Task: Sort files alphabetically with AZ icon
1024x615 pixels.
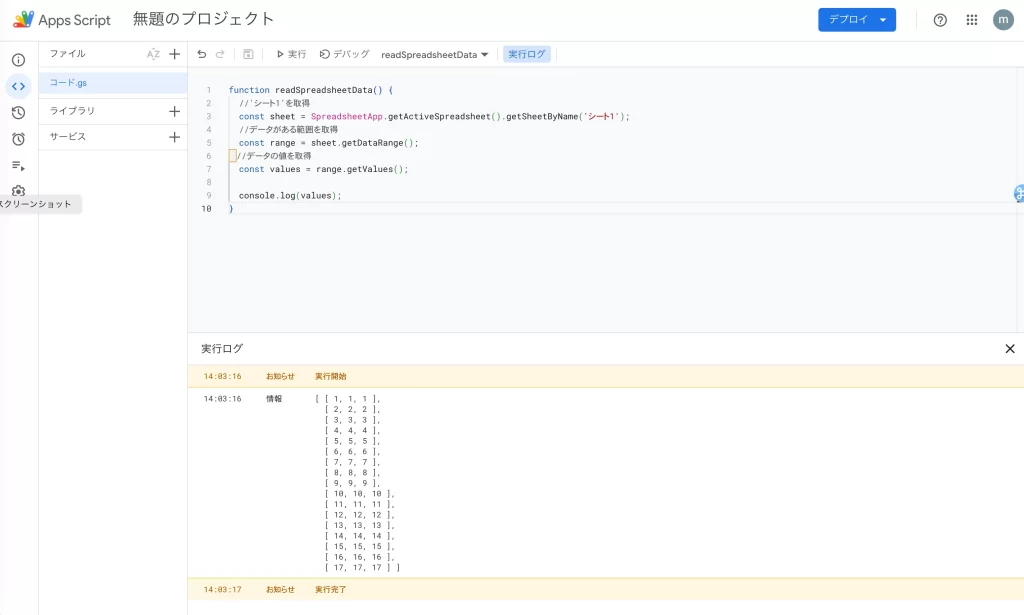Action: (x=153, y=54)
